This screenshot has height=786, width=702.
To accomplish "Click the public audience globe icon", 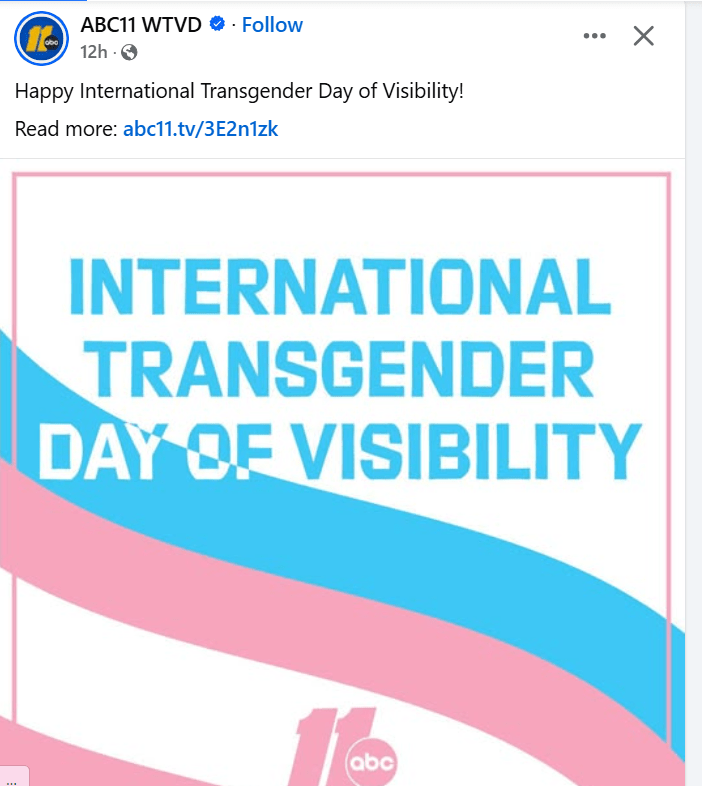I will coord(130,52).
